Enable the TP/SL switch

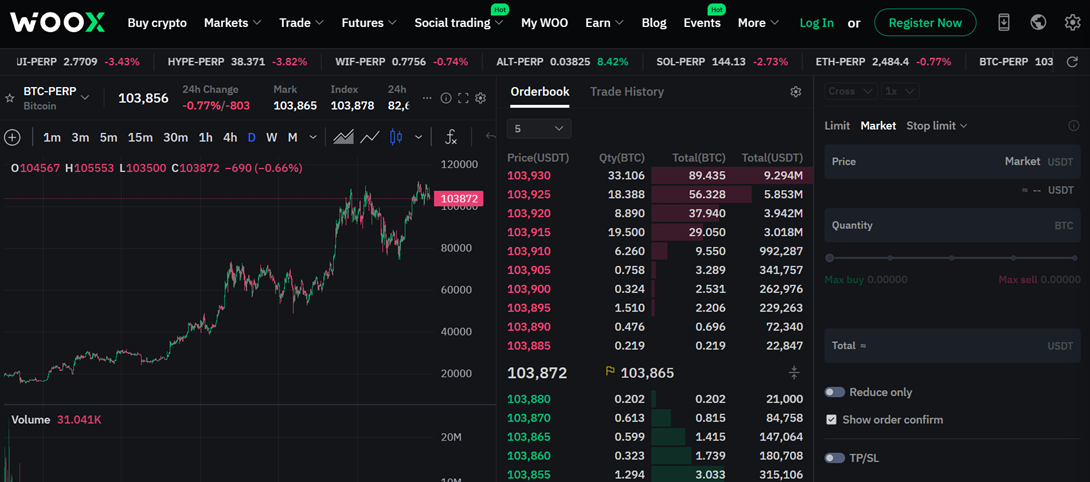[x=834, y=458]
